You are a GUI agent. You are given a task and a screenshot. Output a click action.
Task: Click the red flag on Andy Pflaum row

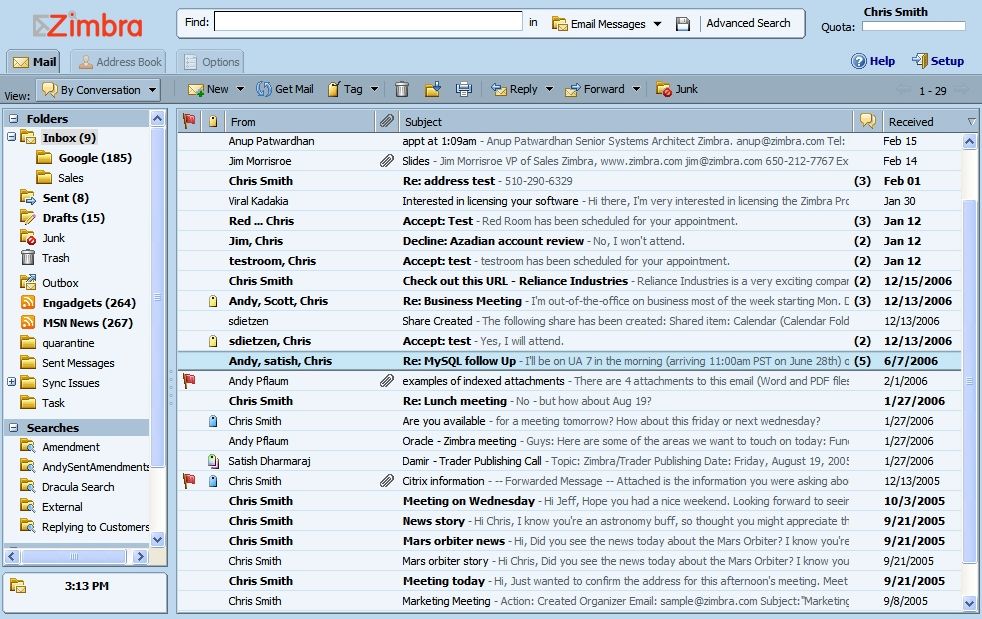coord(189,380)
